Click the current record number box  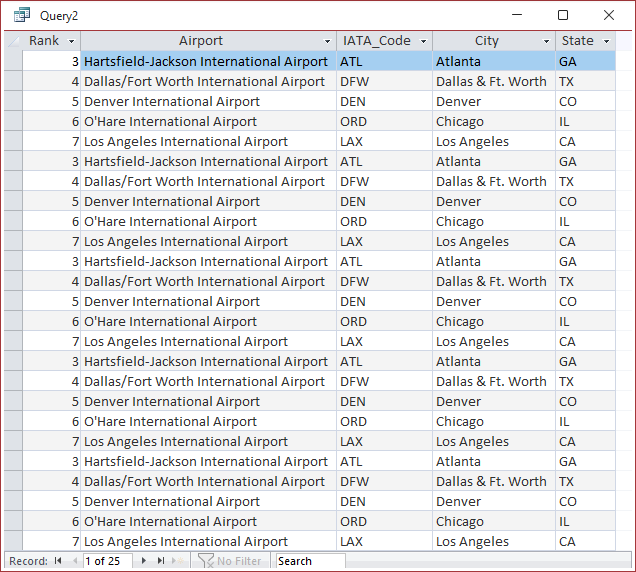click(107, 561)
